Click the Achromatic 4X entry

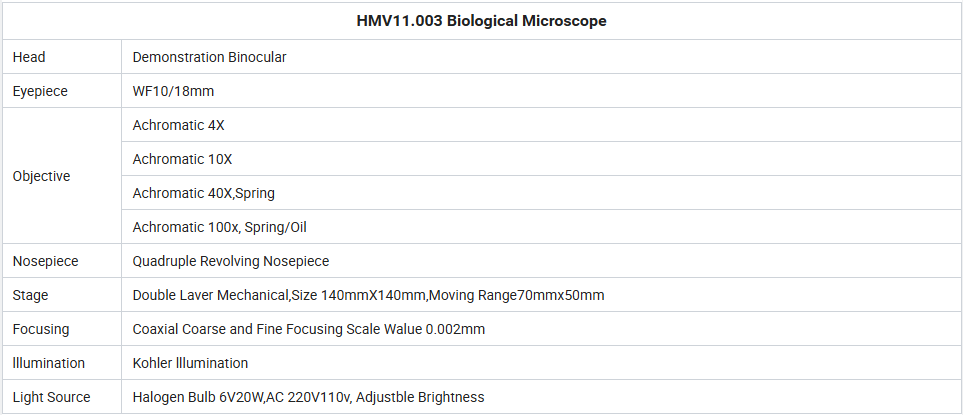(179, 125)
